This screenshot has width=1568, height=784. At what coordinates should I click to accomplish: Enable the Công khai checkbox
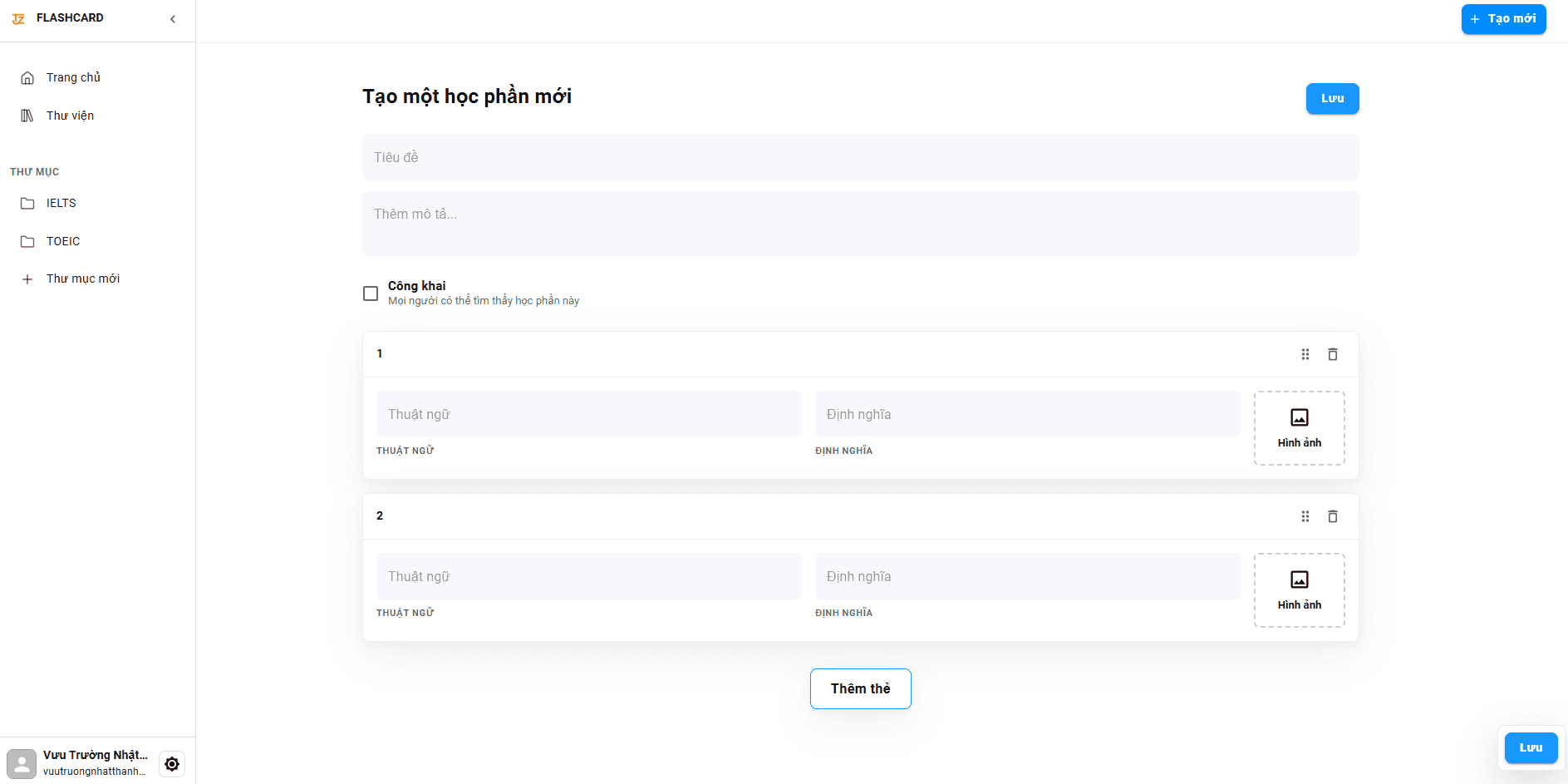coord(371,293)
